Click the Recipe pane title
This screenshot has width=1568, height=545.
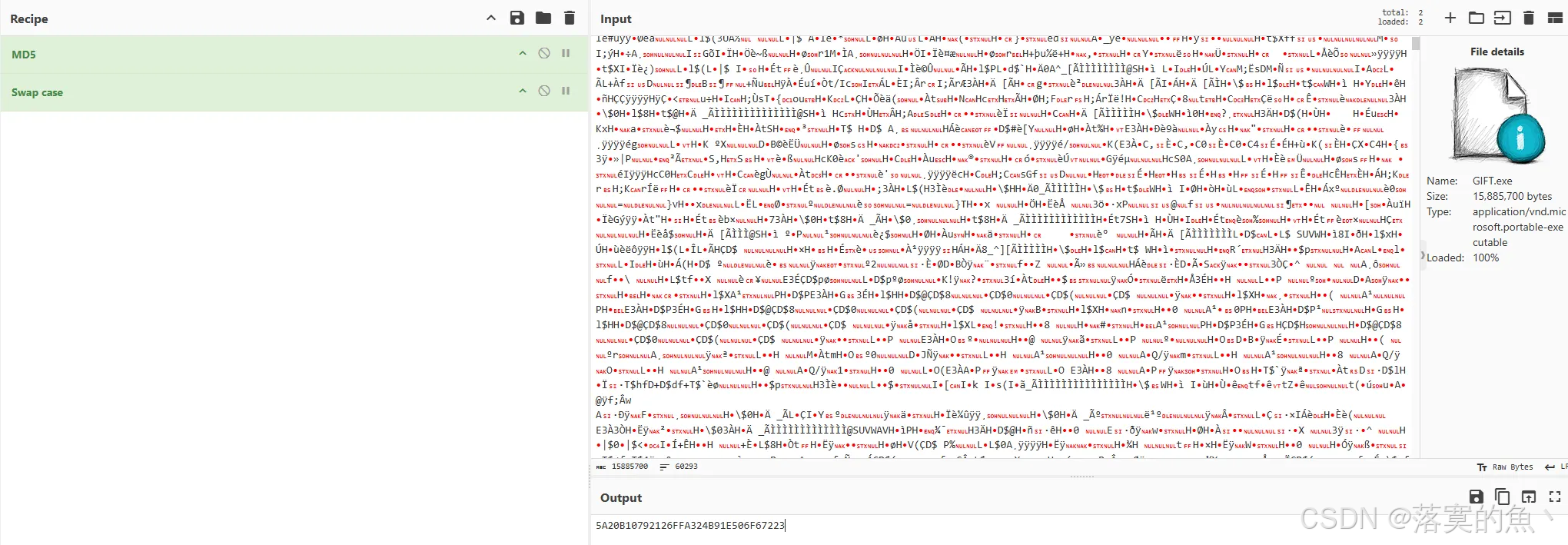click(29, 18)
